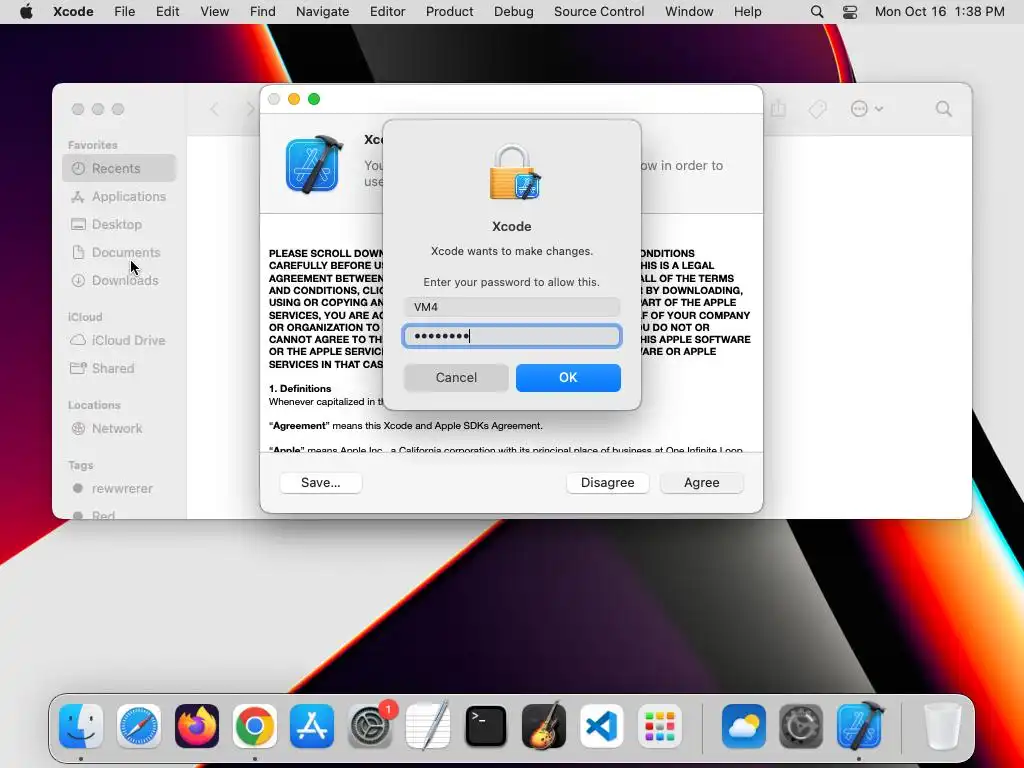The image size is (1024, 768).
Task: Open the Navigate menu
Action: 323,12
